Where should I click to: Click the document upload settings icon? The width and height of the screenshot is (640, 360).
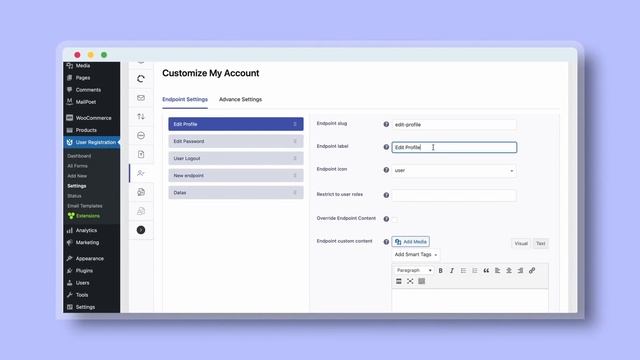click(x=141, y=154)
